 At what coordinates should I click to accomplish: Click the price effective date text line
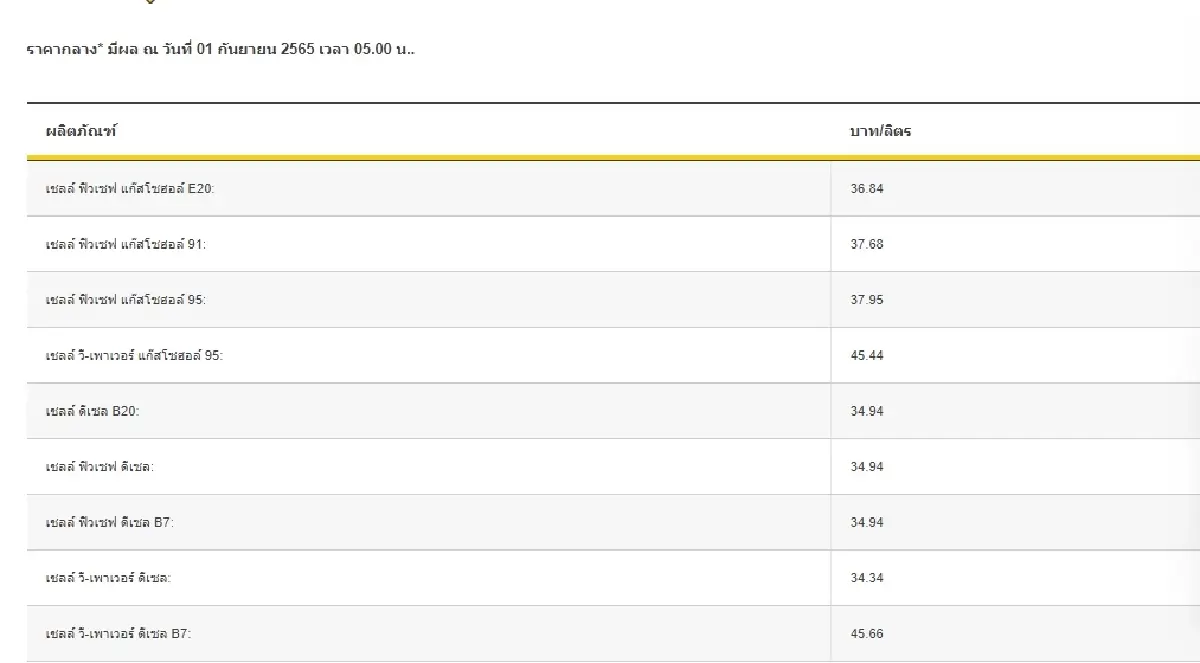coord(220,49)
